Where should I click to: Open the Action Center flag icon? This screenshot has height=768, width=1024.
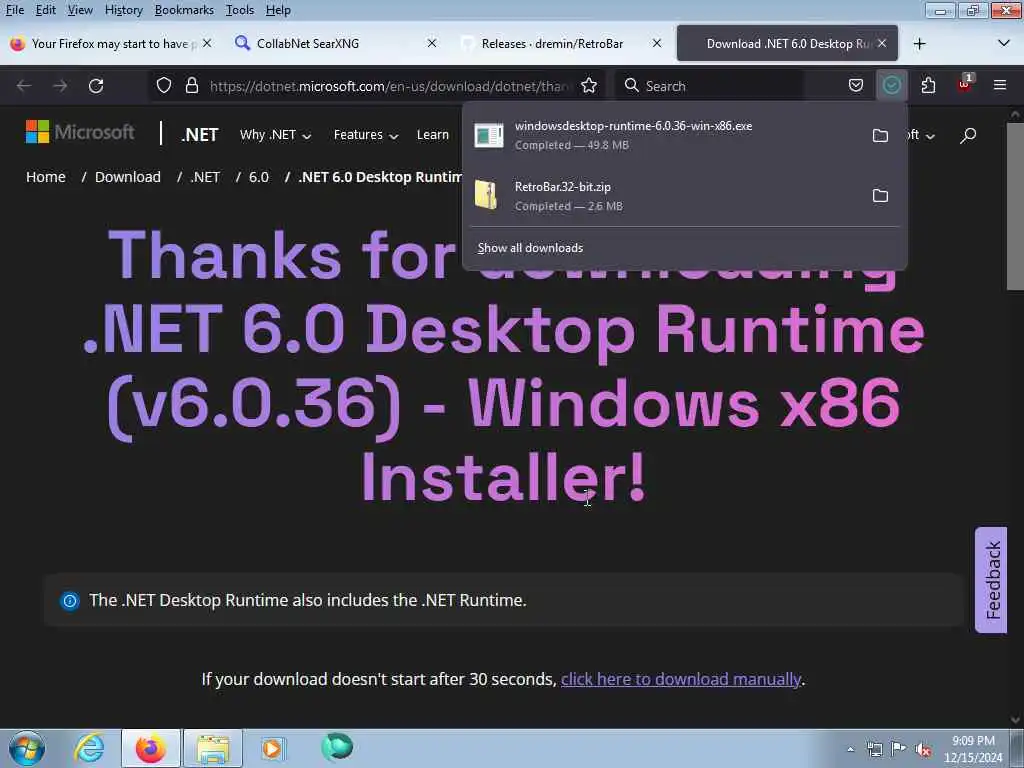[x=899, y=749]
